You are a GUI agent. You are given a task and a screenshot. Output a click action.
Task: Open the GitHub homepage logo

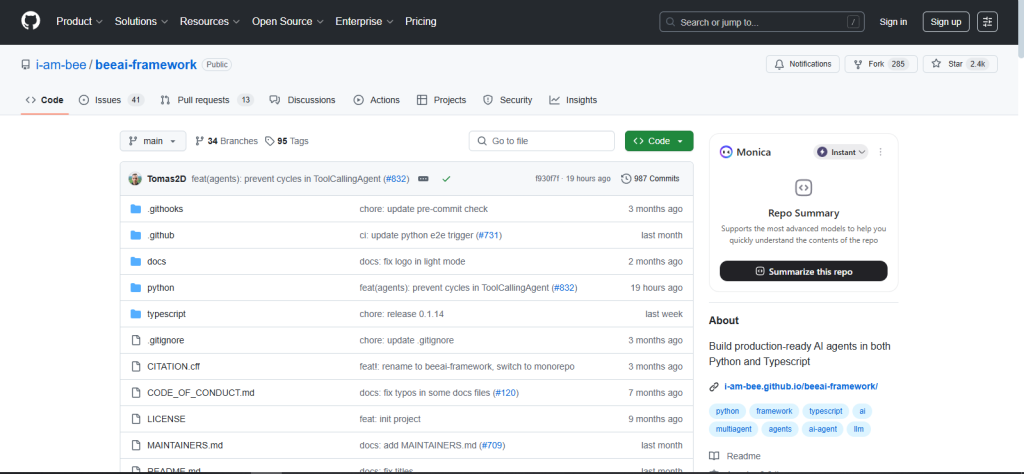(x=31, y=21)
